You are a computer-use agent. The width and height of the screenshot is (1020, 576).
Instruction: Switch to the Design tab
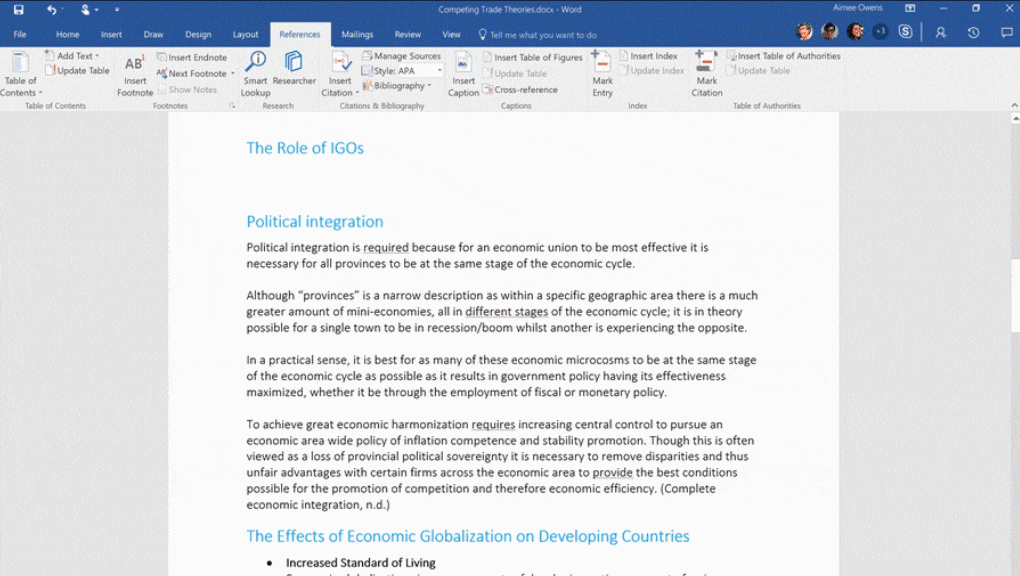click(x=198, y=34)
